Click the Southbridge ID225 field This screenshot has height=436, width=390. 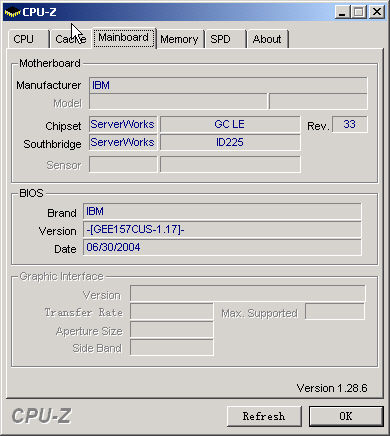pos(230,142)
